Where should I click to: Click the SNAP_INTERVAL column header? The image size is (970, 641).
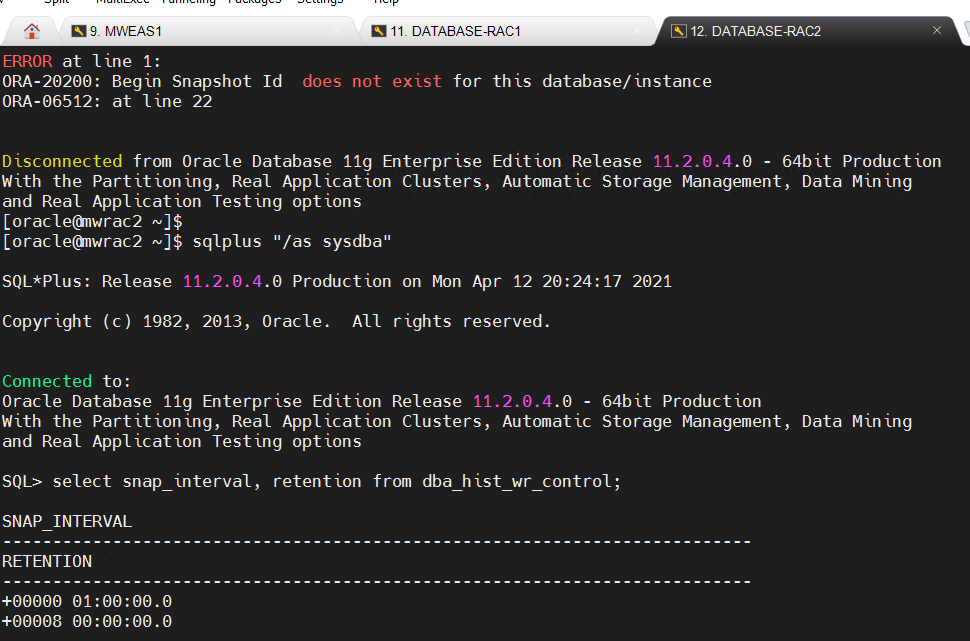coord(67,522)
